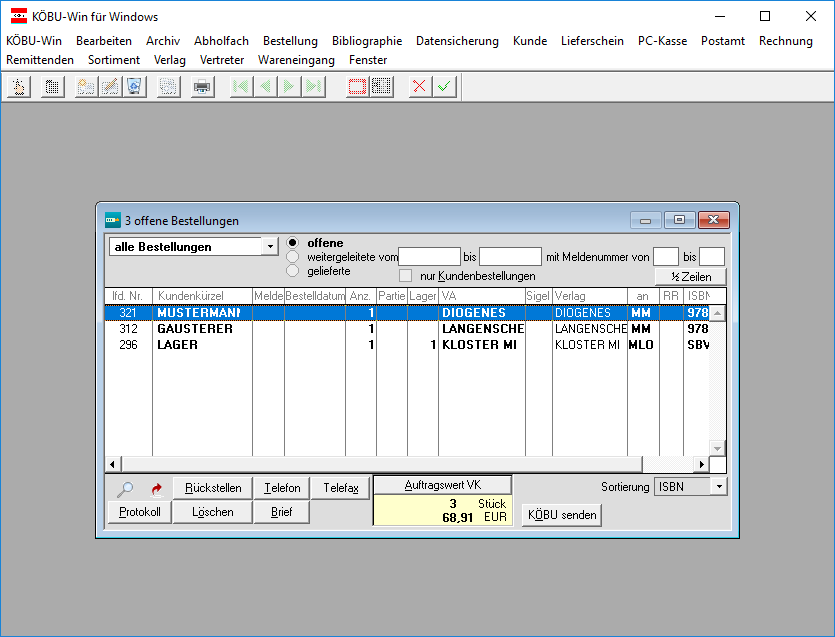Click the Bestelldatum column header
The width and height of the screenshot is (835, 637).
[x=315, y=296]
